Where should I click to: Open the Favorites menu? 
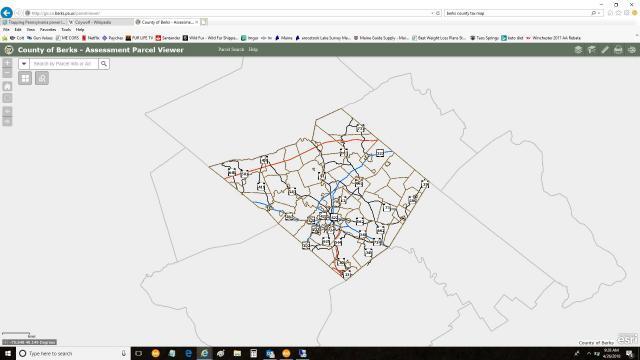point(48,30)
